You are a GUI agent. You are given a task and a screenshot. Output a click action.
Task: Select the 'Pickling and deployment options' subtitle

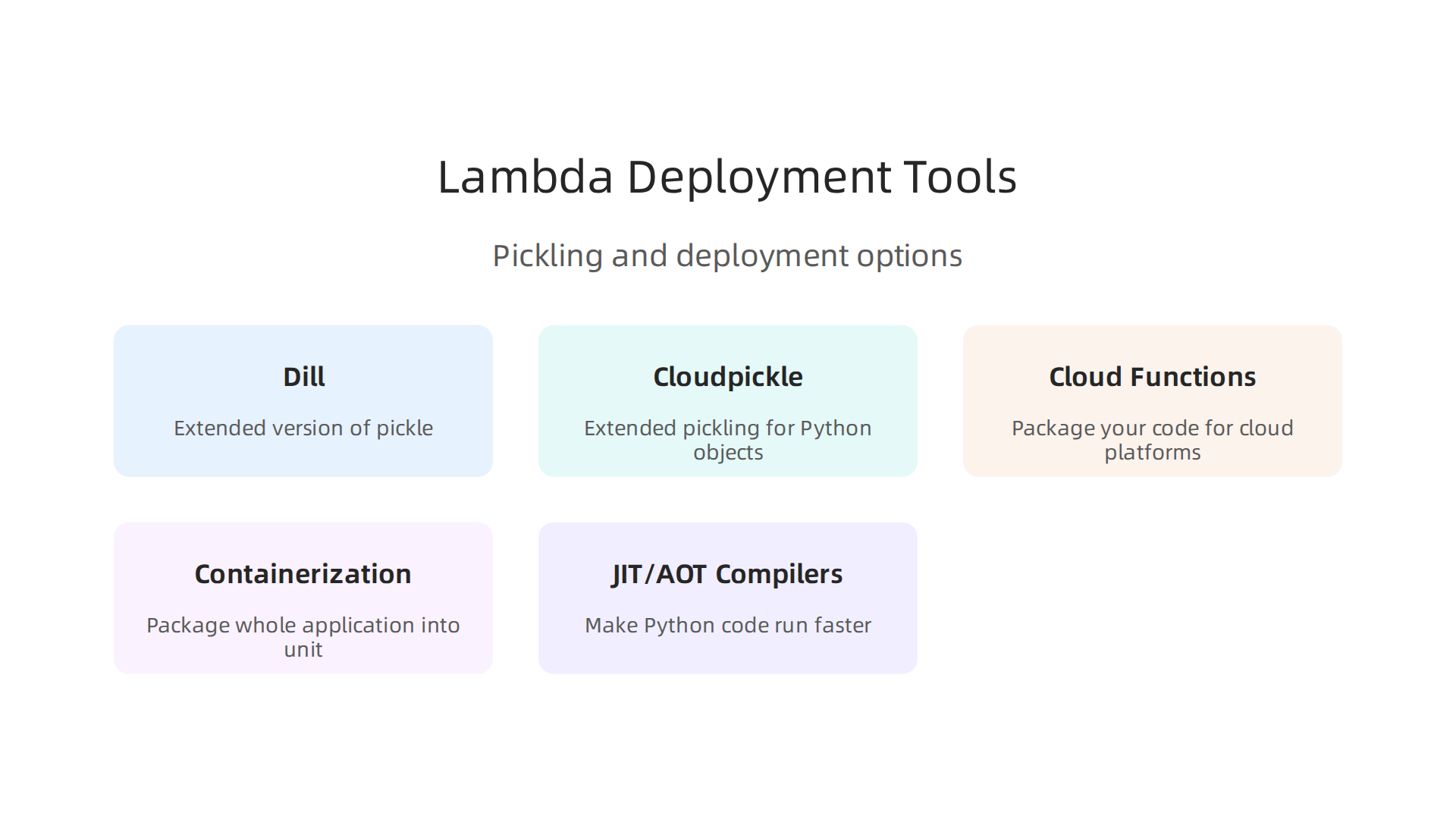pos(727,256)
